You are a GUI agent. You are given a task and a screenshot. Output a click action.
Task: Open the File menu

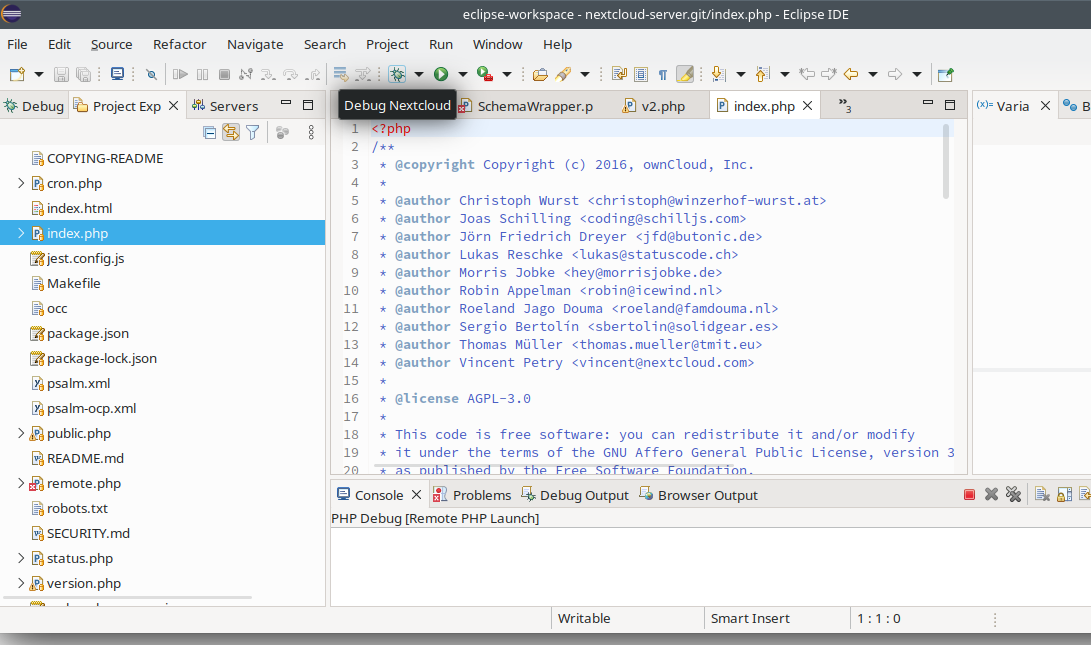17,45
